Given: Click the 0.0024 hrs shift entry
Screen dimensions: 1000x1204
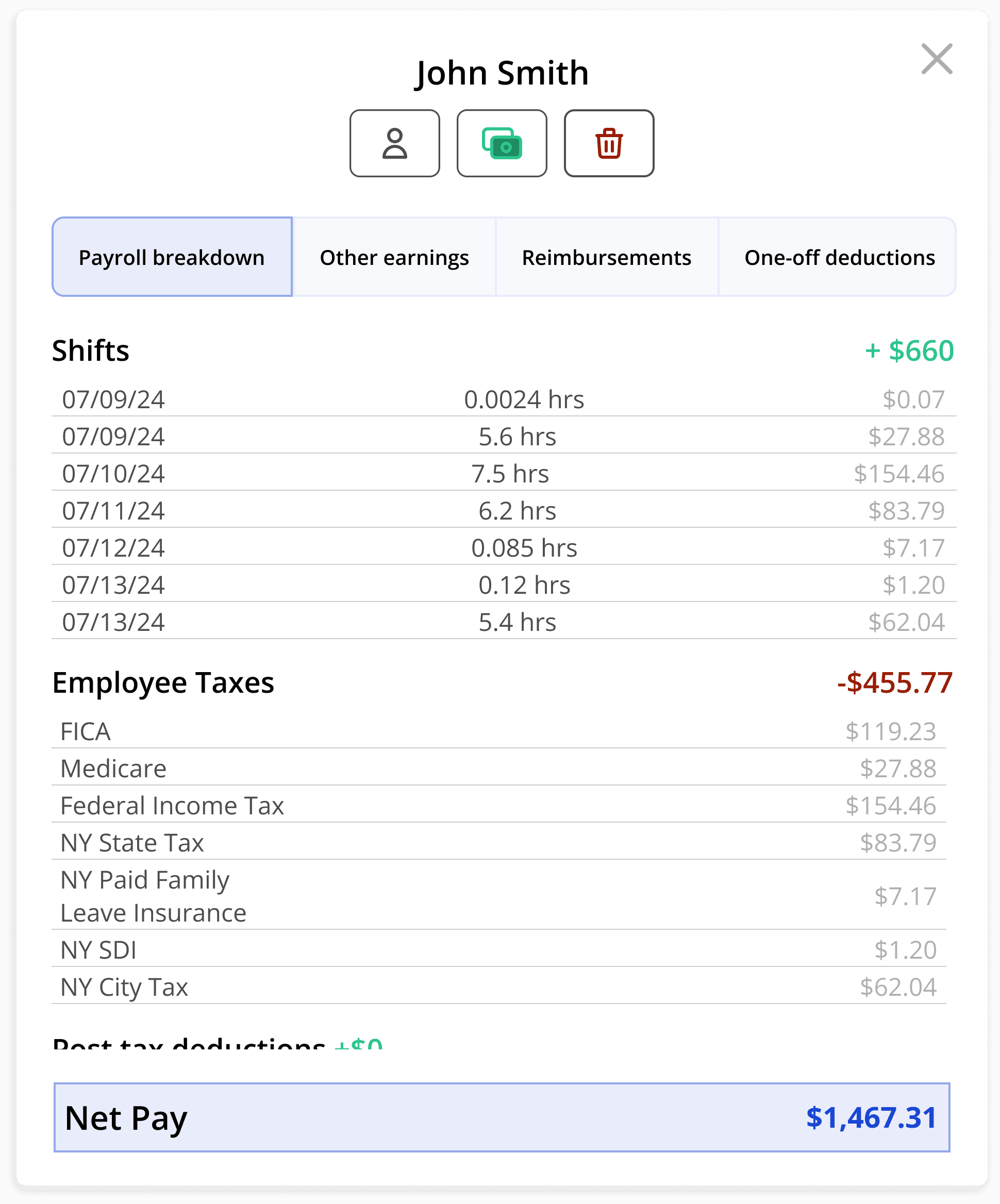Looking at the screenshot, I should pos(524,399).
